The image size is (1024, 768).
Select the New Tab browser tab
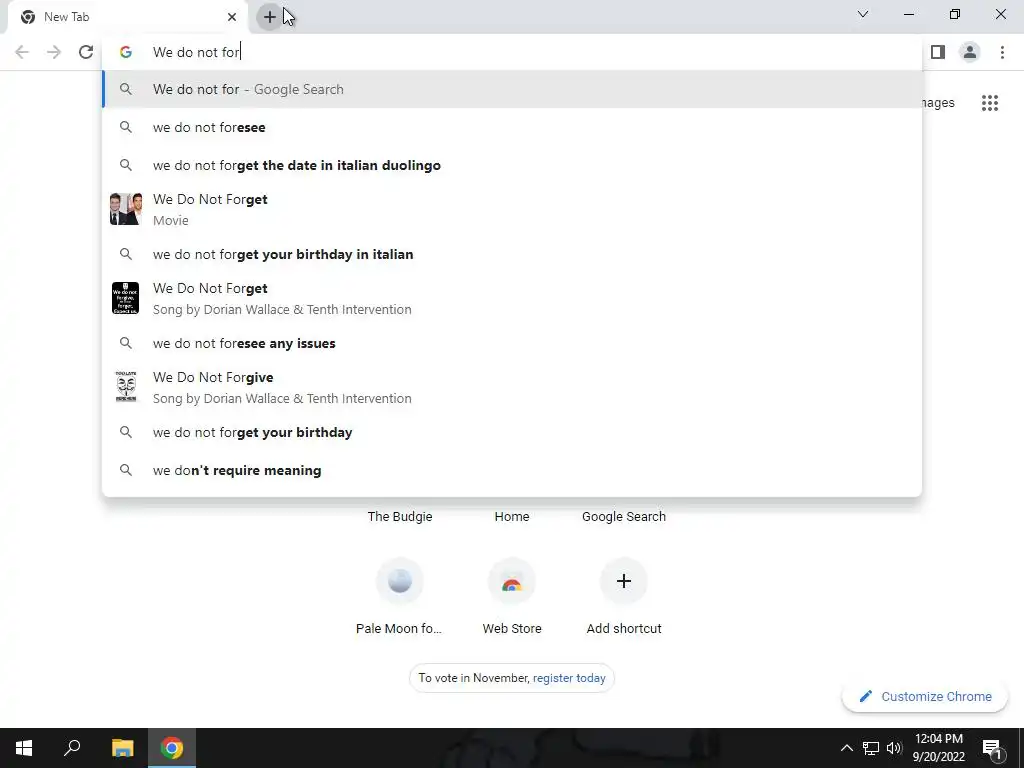tap(129, 17)
